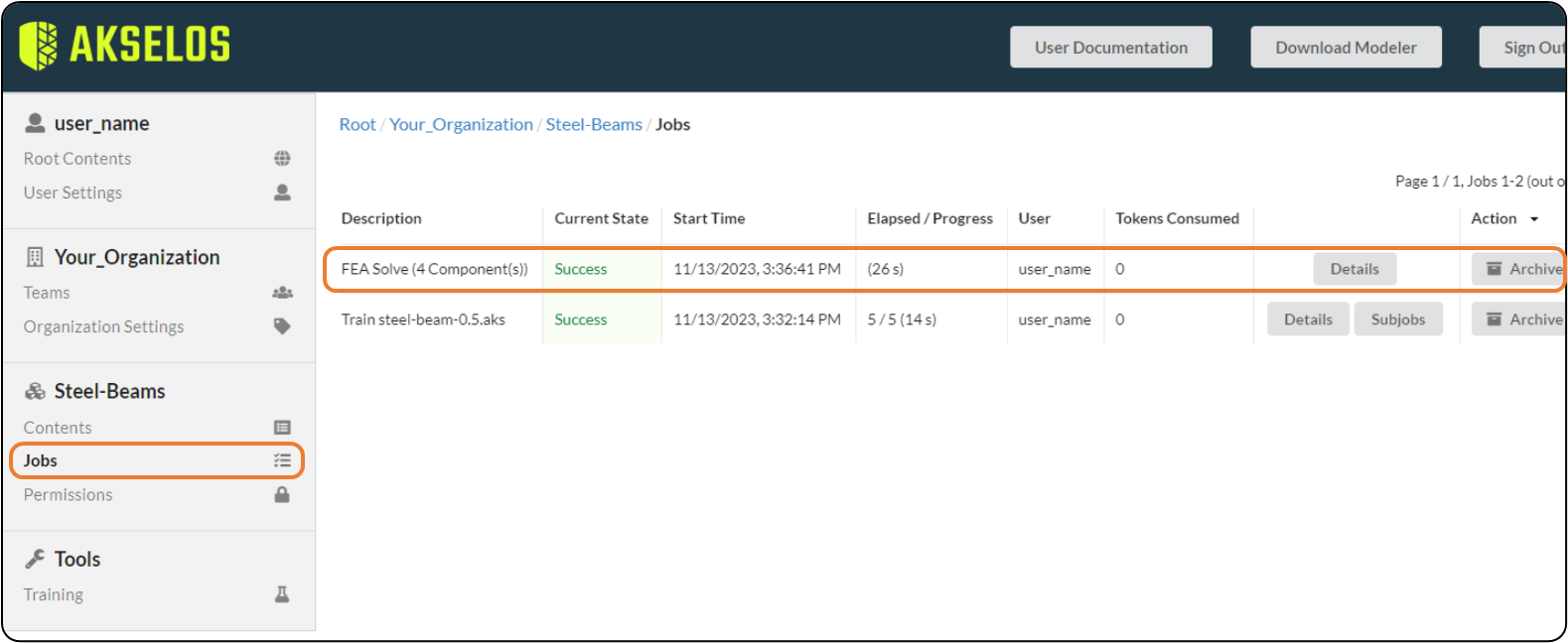Image resolution: width=1568 pixels, height=643 pixels.
Task: Go to Your_Organization breadcrumb link
Action: 461,125
